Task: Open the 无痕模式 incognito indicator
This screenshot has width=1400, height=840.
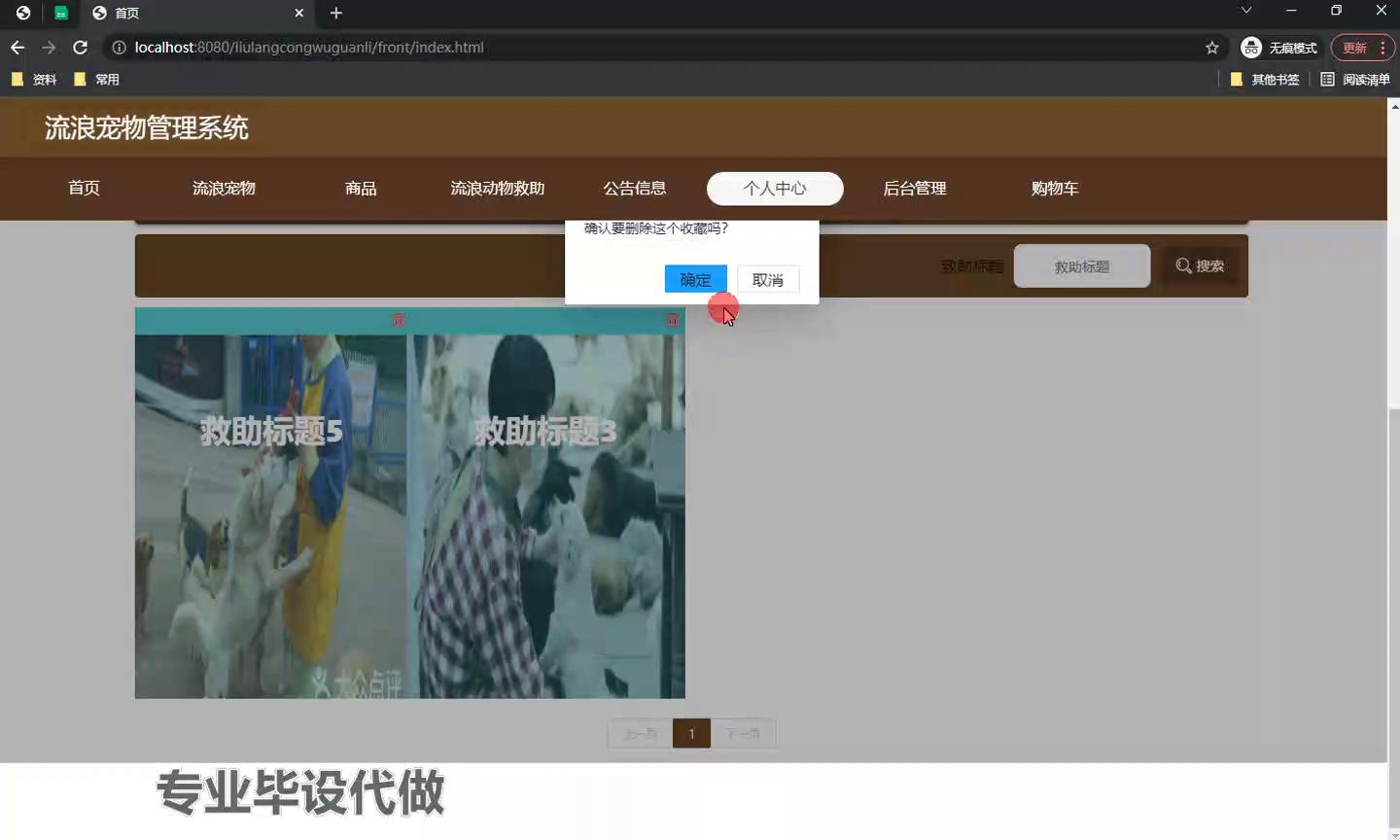Action: pyautogui.click(x=1279, y=48)
